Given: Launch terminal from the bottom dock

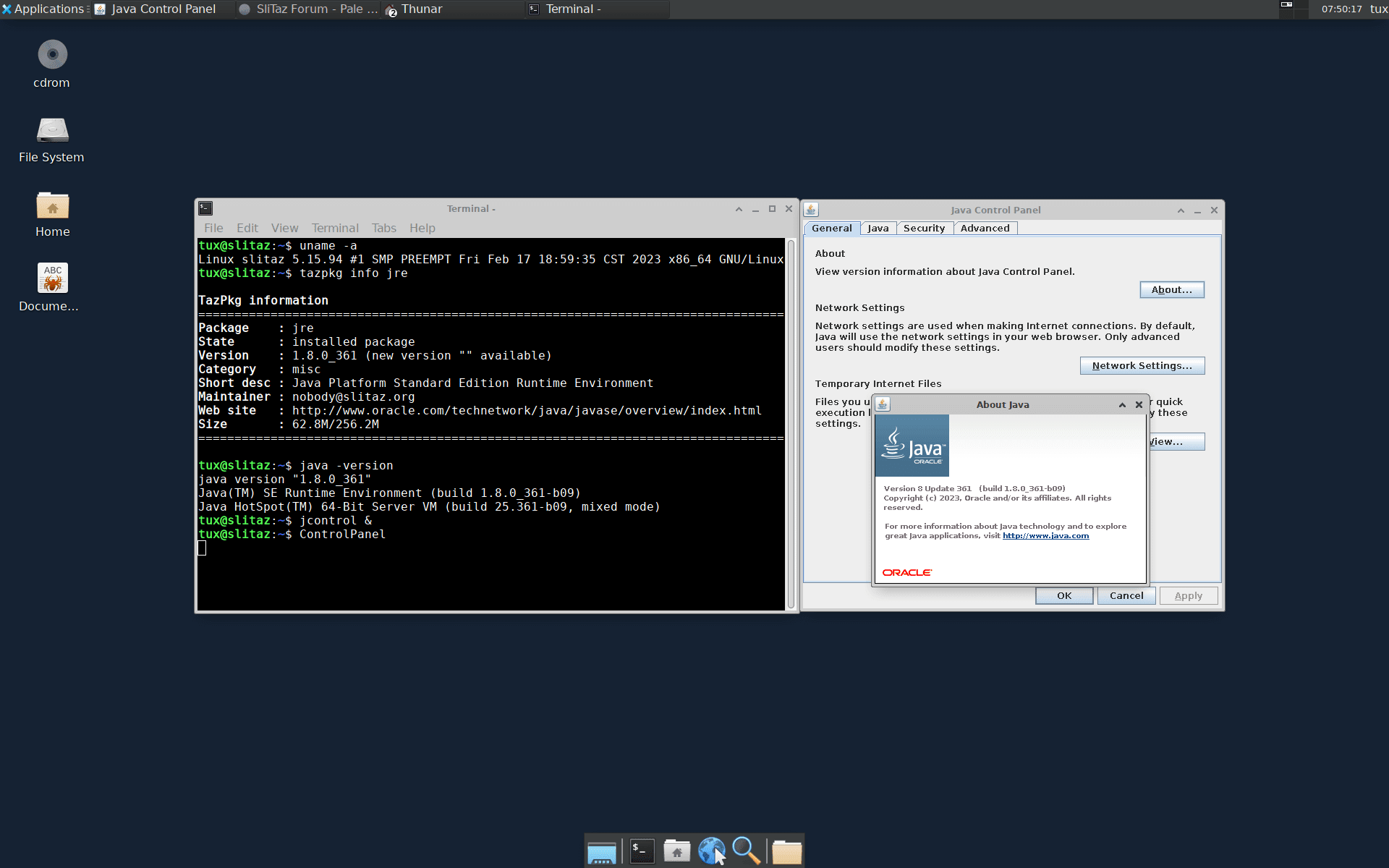Looking at the screenshot, I should click(641, 851).
